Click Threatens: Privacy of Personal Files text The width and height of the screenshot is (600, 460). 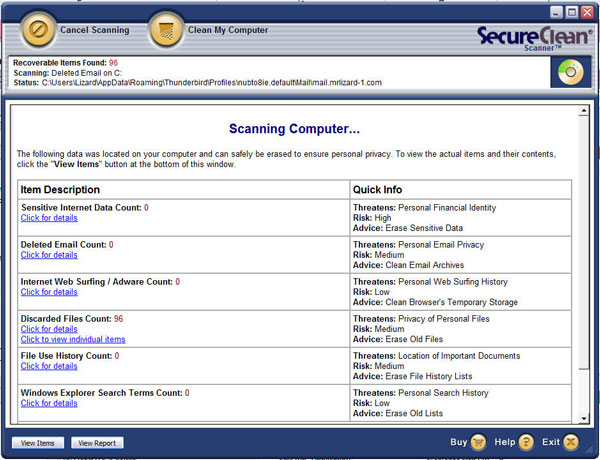[421, 319]
